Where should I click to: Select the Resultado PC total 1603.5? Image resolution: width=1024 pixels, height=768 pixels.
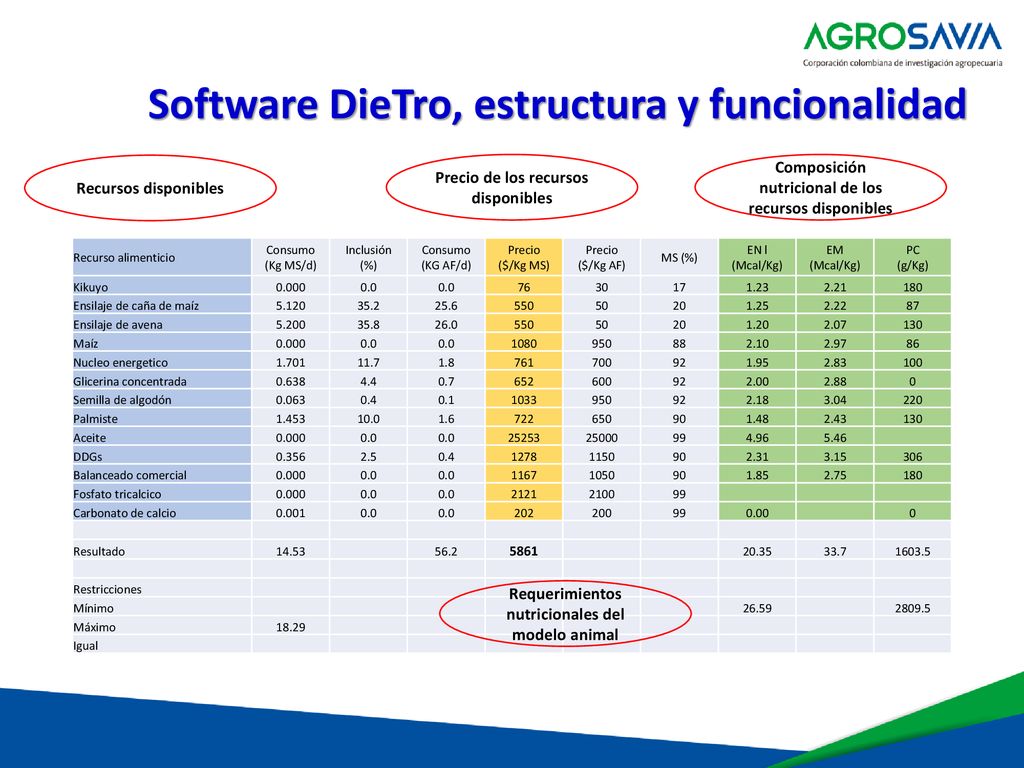(912, 551)
